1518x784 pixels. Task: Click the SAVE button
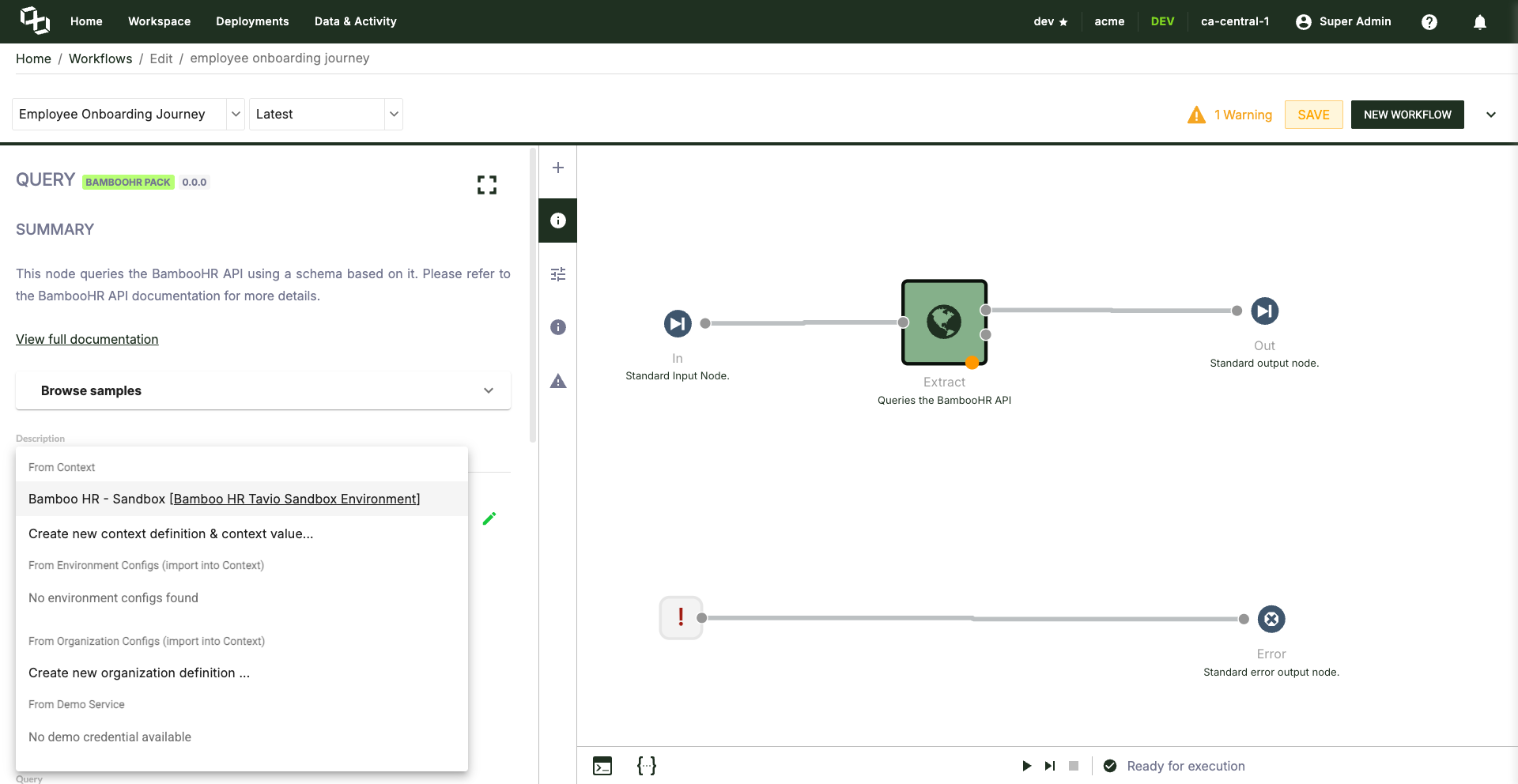[x=1313, y=115]
